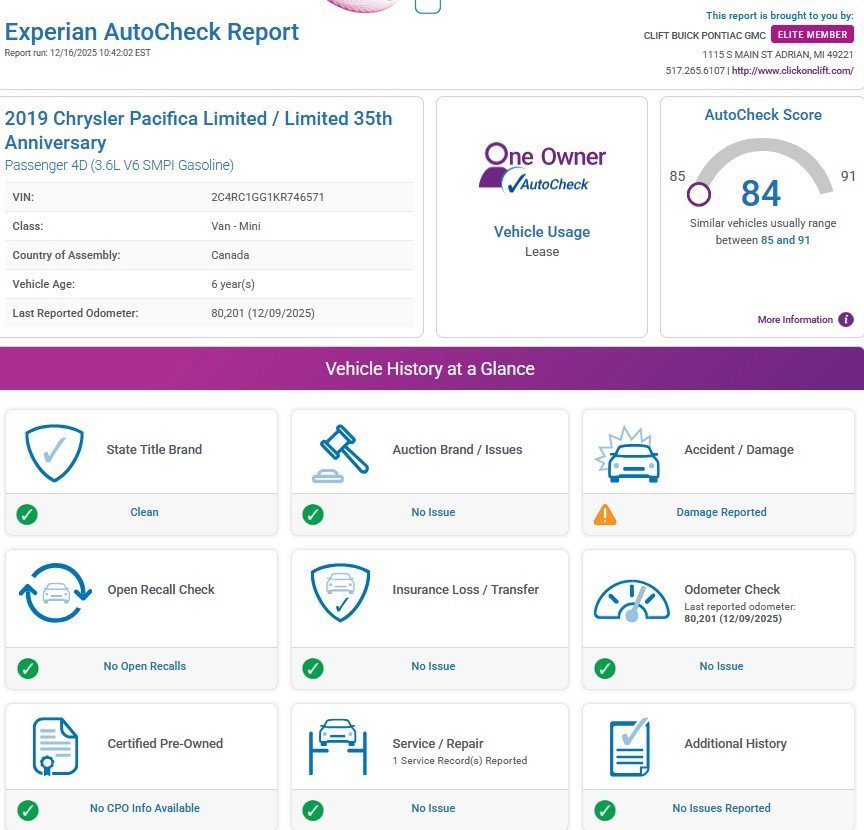Click the Service / Repair car lift icon
This screenshot has height=830, width=864.
click(338, 746)
